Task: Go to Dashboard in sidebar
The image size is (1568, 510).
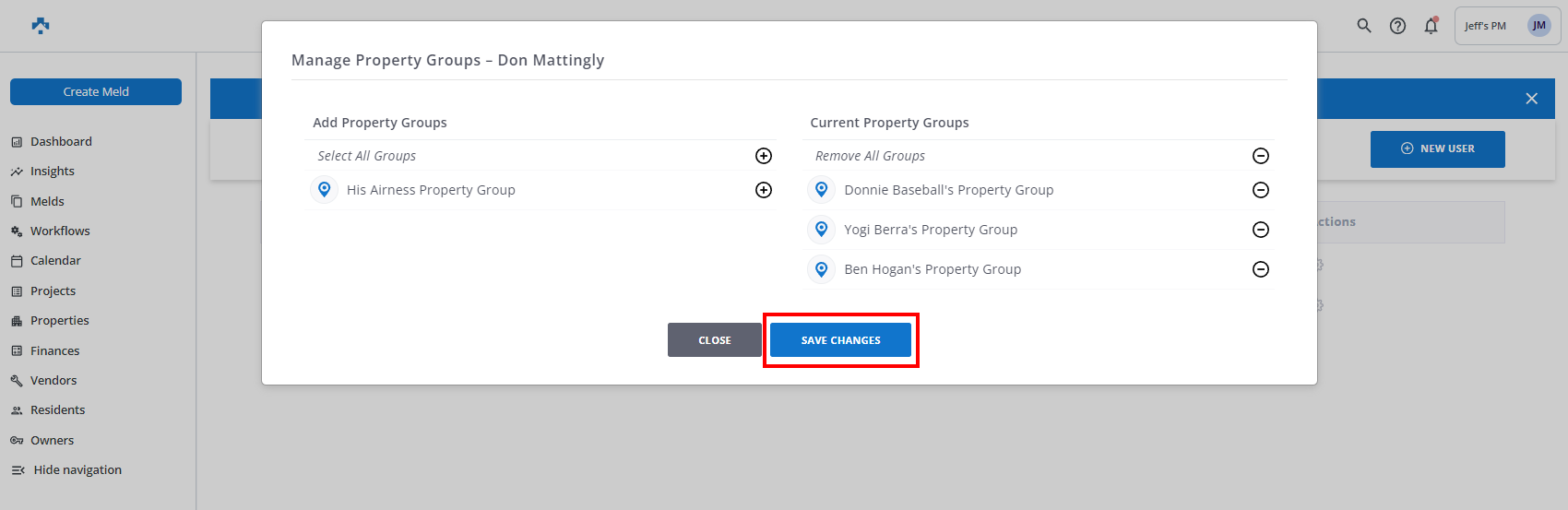Action: (x=61, y=141)
